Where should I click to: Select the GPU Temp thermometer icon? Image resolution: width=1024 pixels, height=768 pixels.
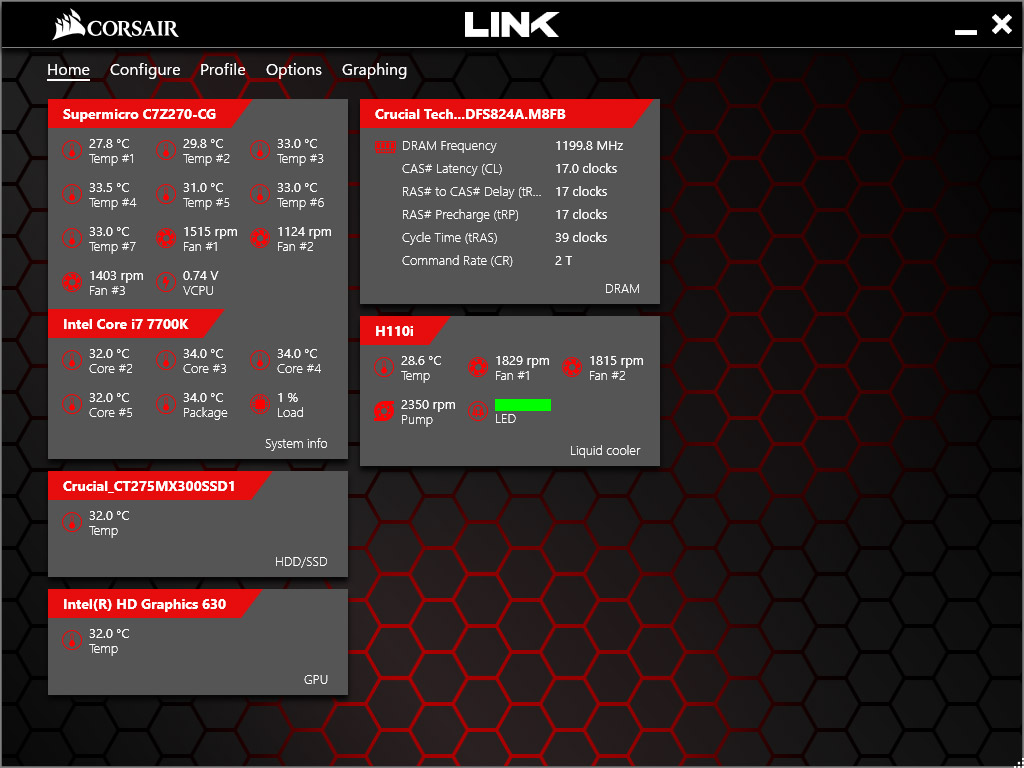pyautogui.click(x=71, y=641)
